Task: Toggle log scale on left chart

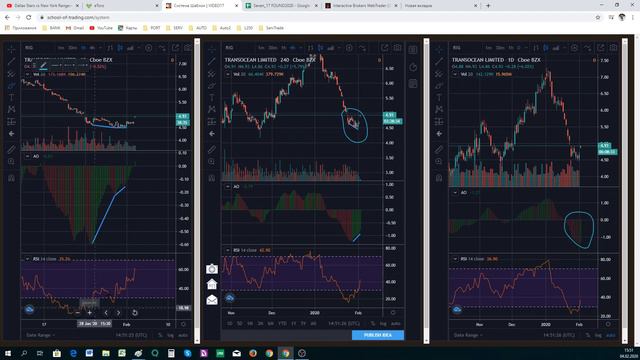Action: (170, 335)
